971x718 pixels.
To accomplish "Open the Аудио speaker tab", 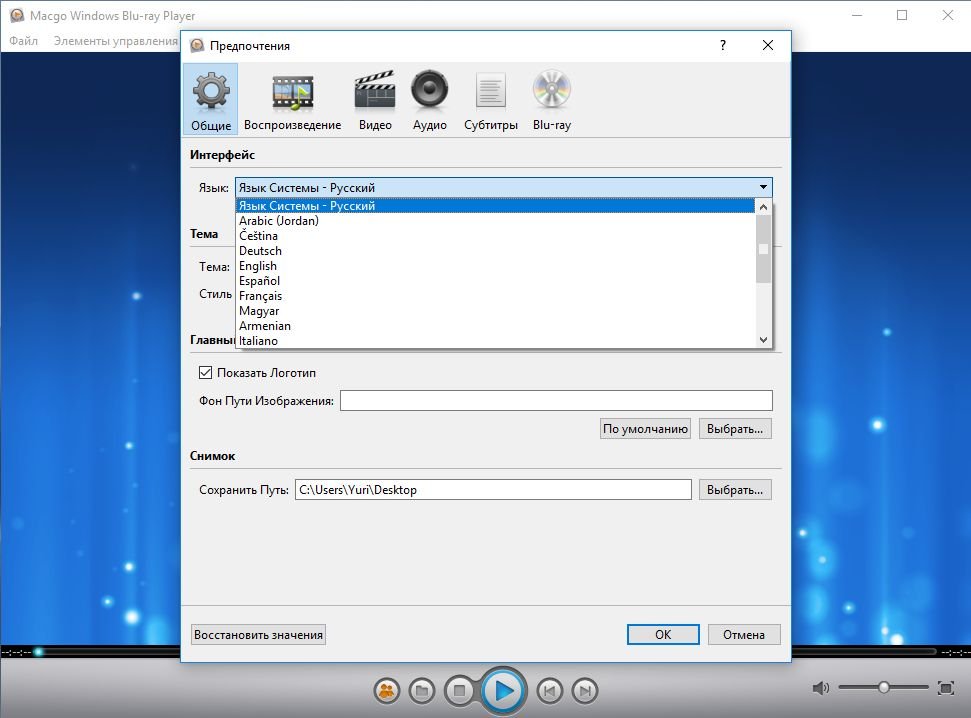I will point(430,99).
